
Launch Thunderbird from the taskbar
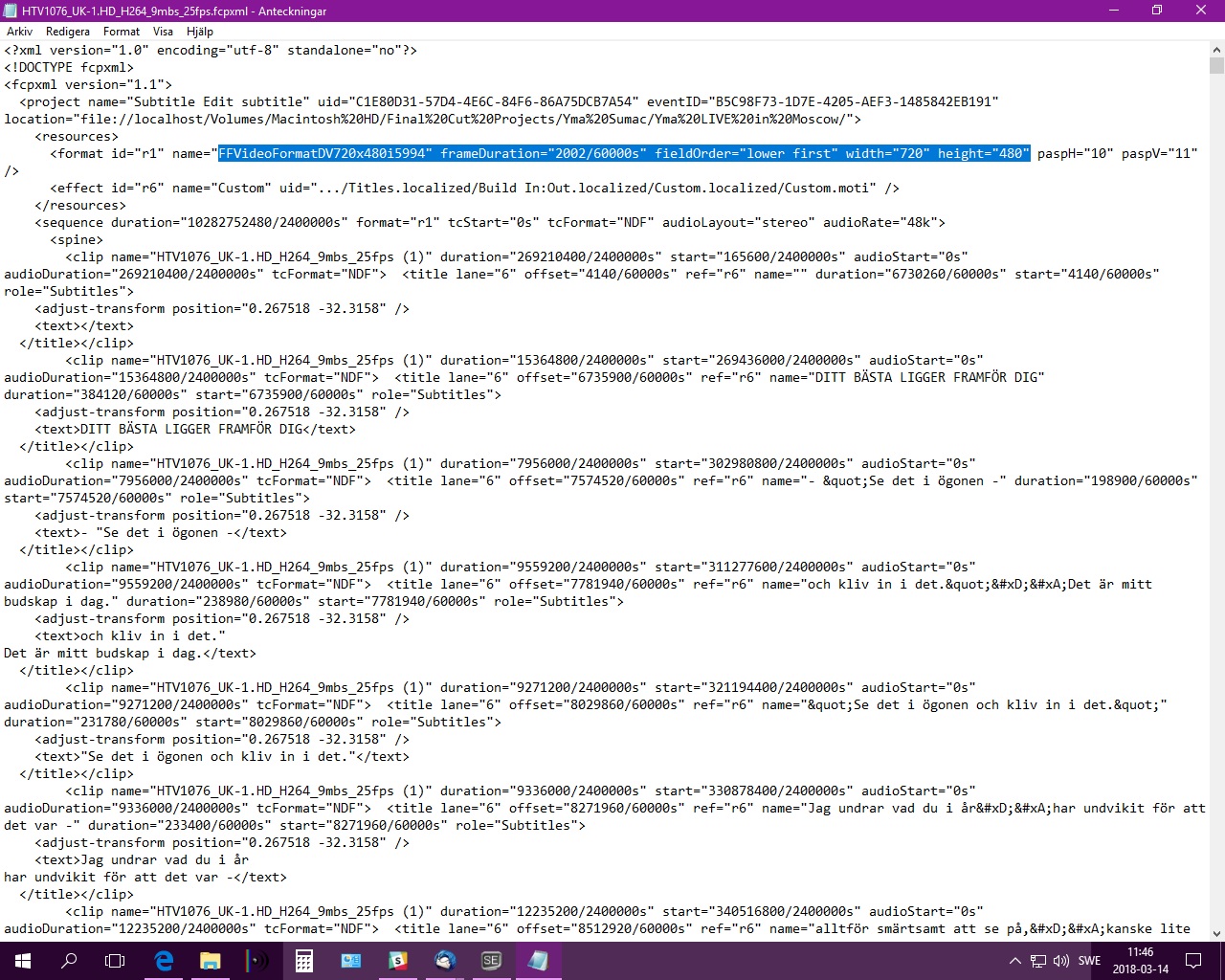444,960
